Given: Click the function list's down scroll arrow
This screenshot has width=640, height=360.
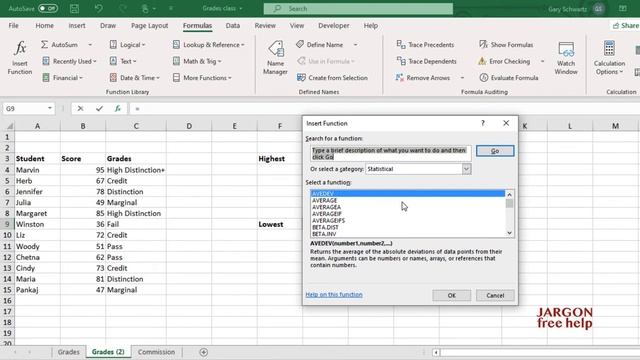Looking at the screenshot, I should click(509, 233).
